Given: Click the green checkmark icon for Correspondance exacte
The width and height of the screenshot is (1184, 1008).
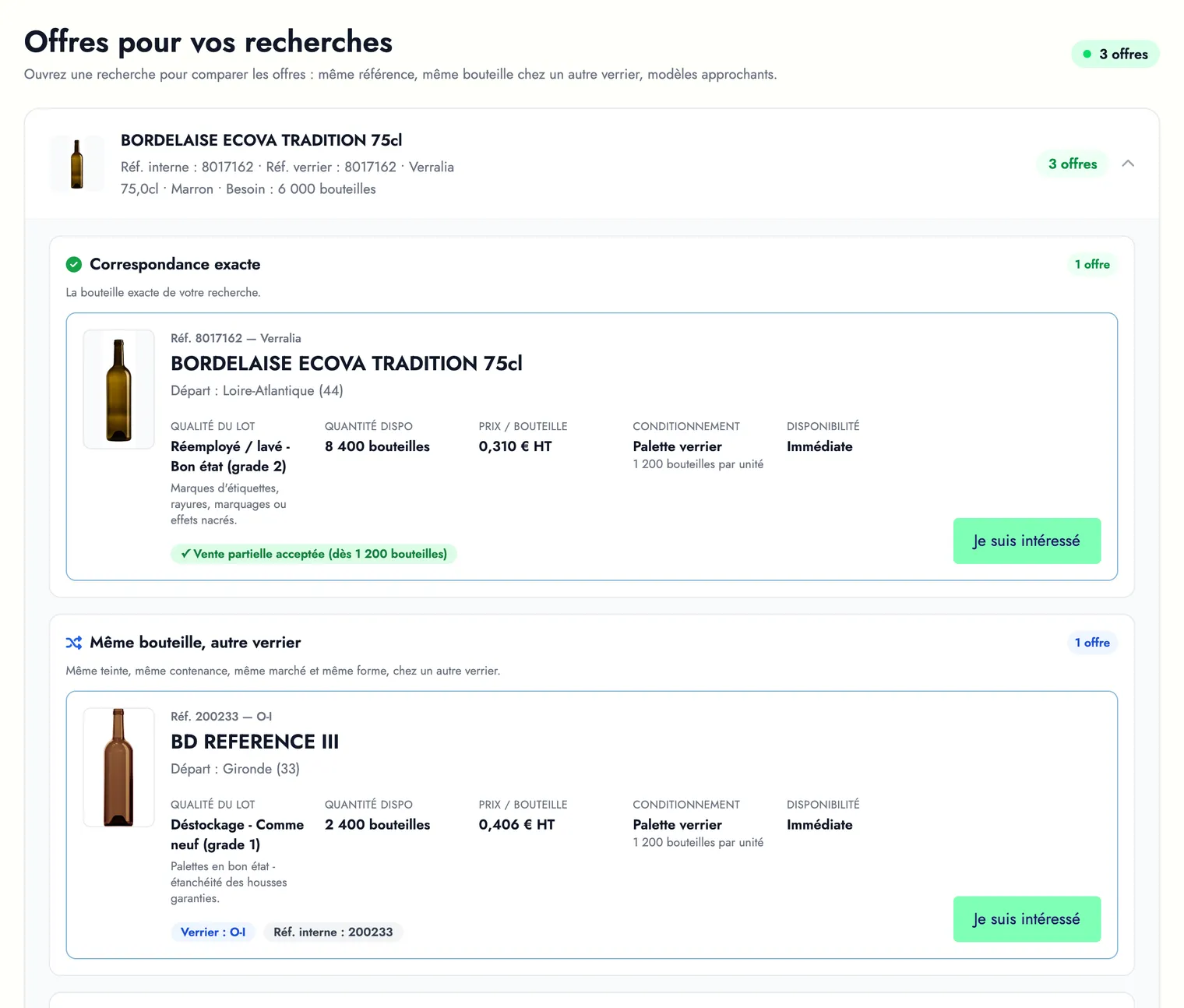Looking at the screenshot, I should click(74, 265).
